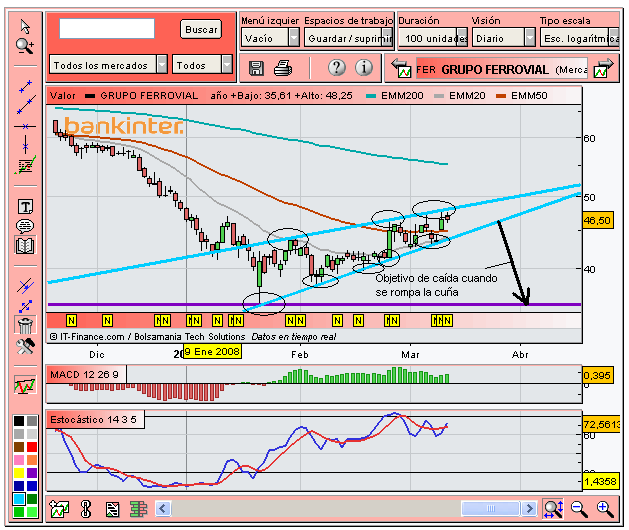The width and height of the screenshot is (629, 530).
Task: Open the Esc. logarítmica scale dropdown
Action: click(580, 38)
